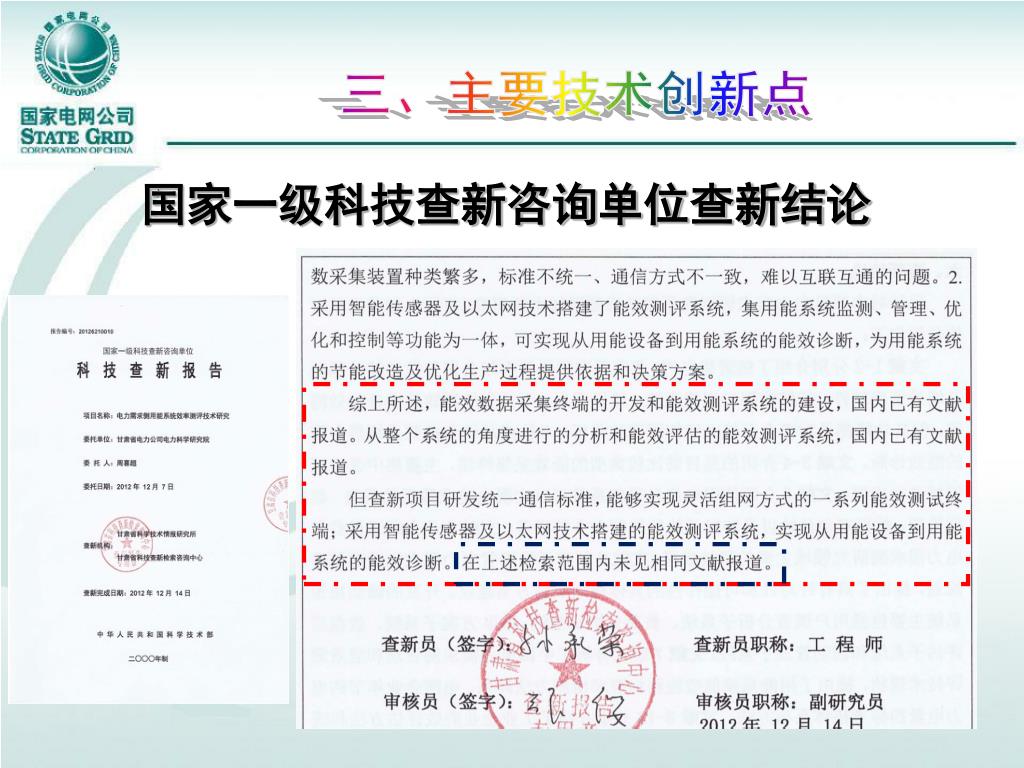Click 甘肃省科技查新检索咨询中心 text on cover
Viewport: 1024px width, 768px height.
click(160, 558)
